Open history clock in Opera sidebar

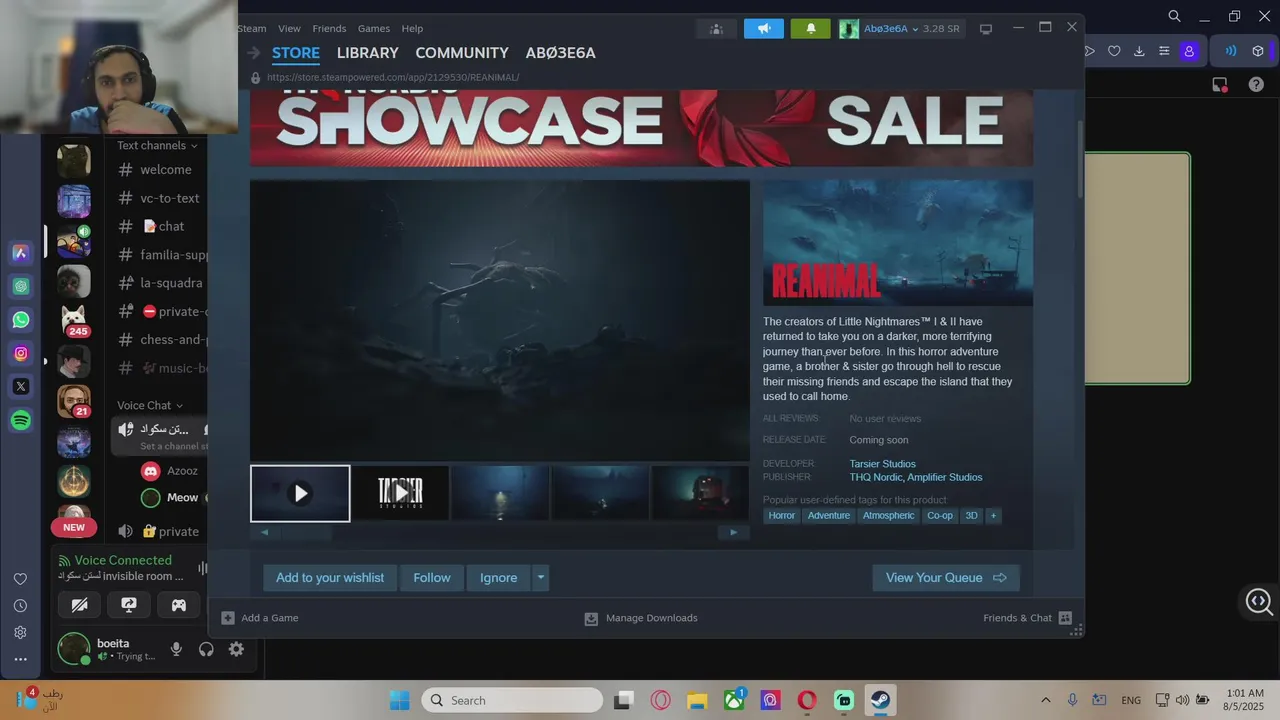click(20, 606)
